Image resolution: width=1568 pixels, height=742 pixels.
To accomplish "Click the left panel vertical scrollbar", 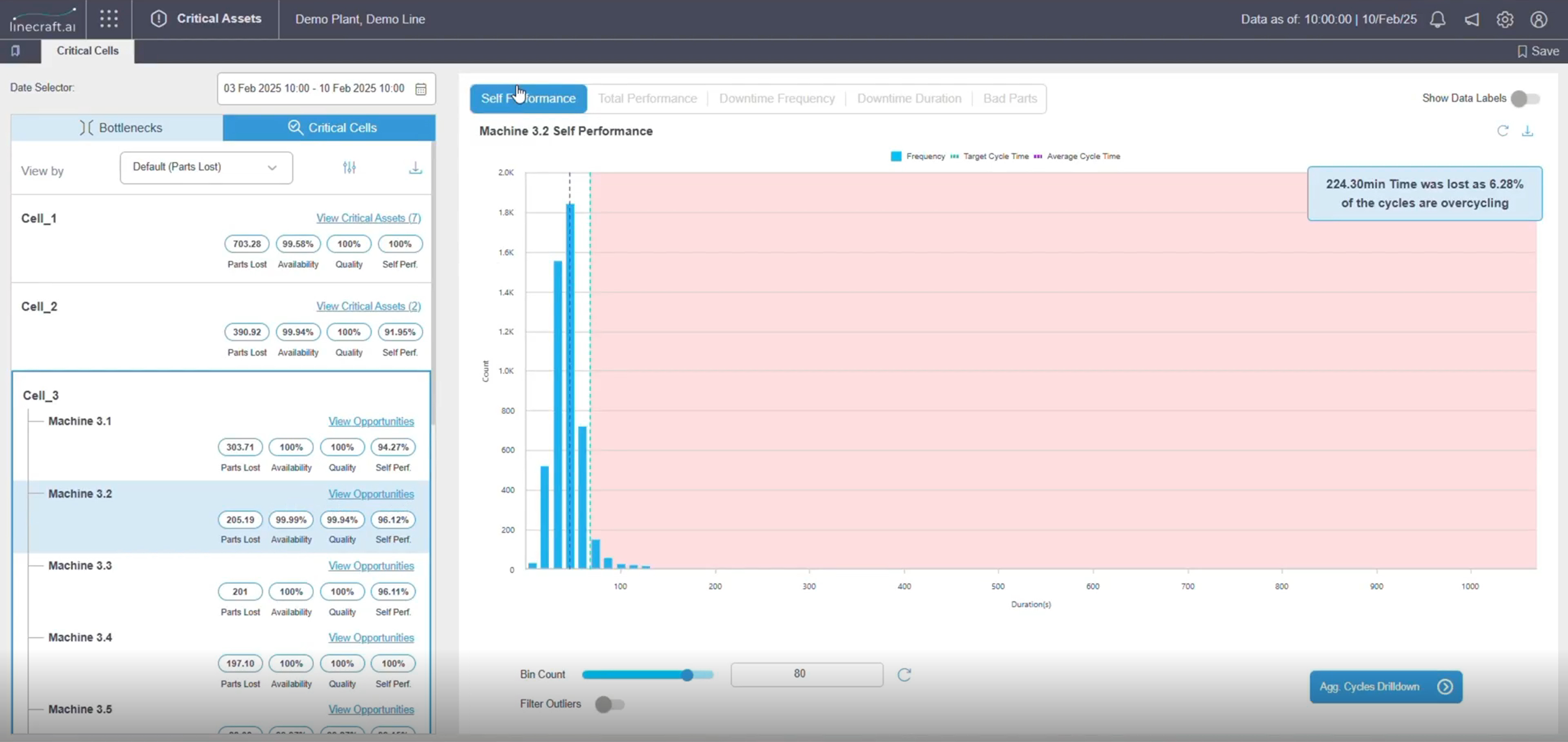I will pyautogui.click(x=433, y=283).
